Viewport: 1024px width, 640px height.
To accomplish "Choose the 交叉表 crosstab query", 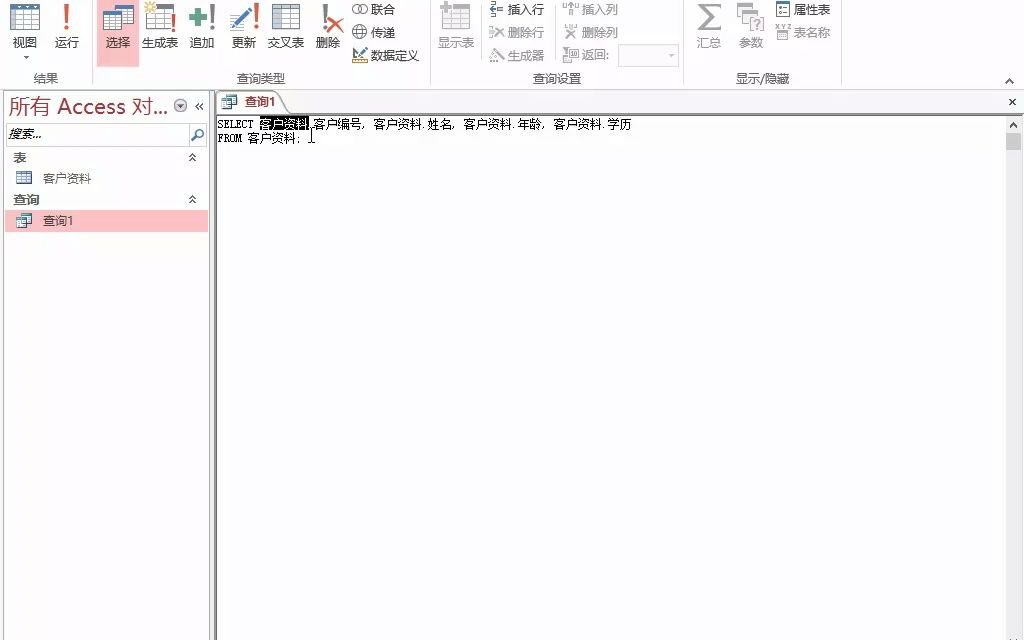I will coord(286,27).
